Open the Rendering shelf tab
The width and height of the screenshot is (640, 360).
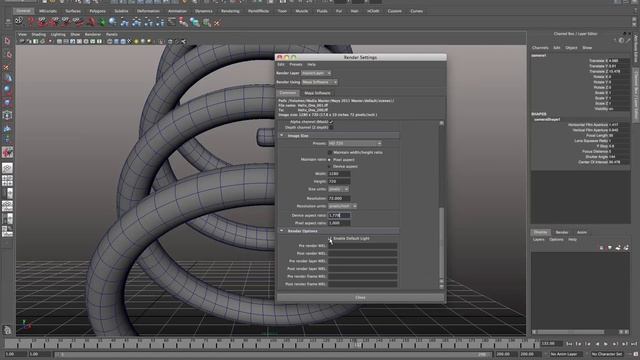pyautogui.click(x=230, y=11)
